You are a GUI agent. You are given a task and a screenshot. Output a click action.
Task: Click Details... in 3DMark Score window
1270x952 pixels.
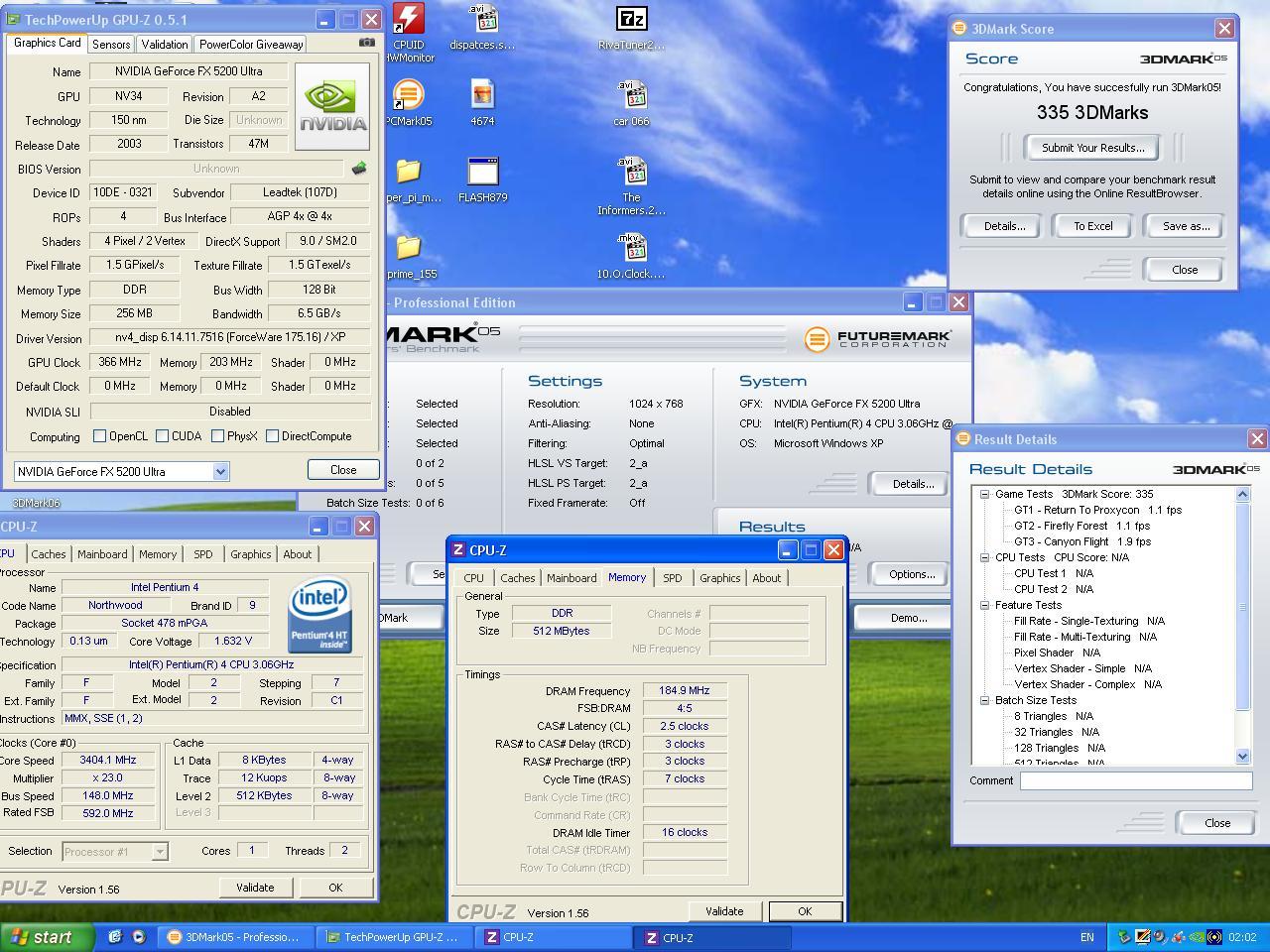point(1004,226)
